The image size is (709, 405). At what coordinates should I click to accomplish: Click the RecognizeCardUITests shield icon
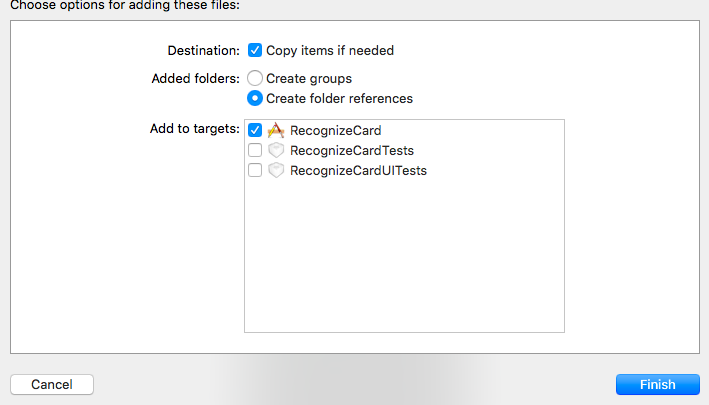click(276, 170)
